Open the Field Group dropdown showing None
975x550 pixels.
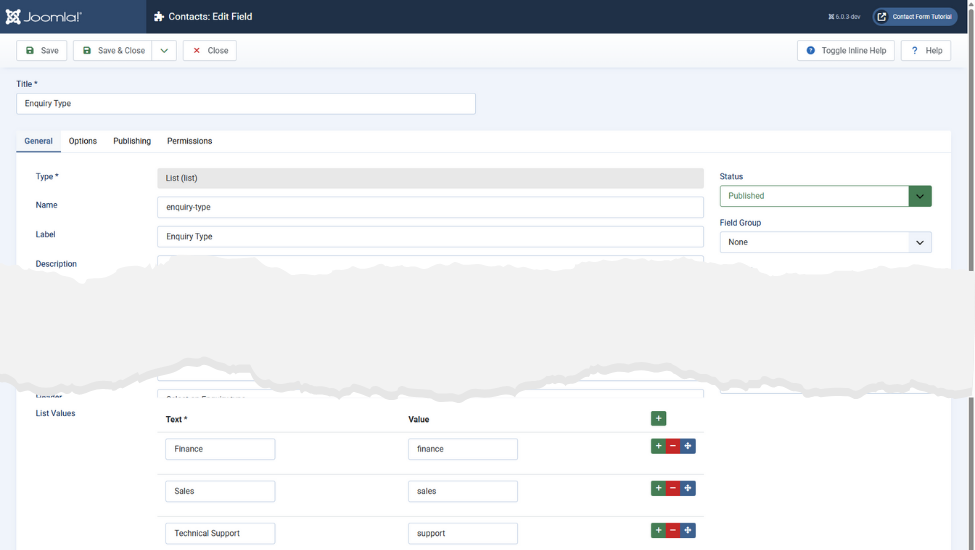tap(826, 242)
